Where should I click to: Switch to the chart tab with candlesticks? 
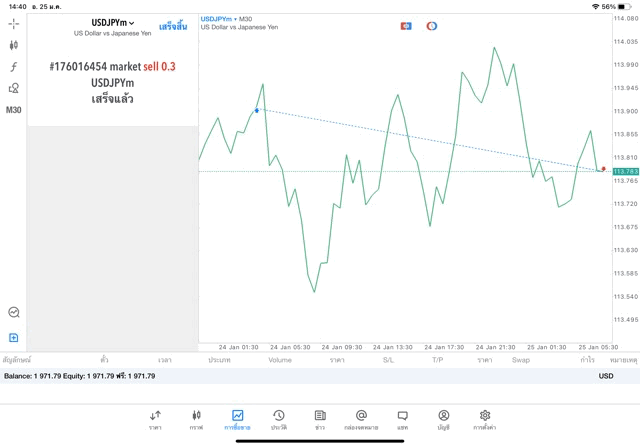click(x=196, y=418)
